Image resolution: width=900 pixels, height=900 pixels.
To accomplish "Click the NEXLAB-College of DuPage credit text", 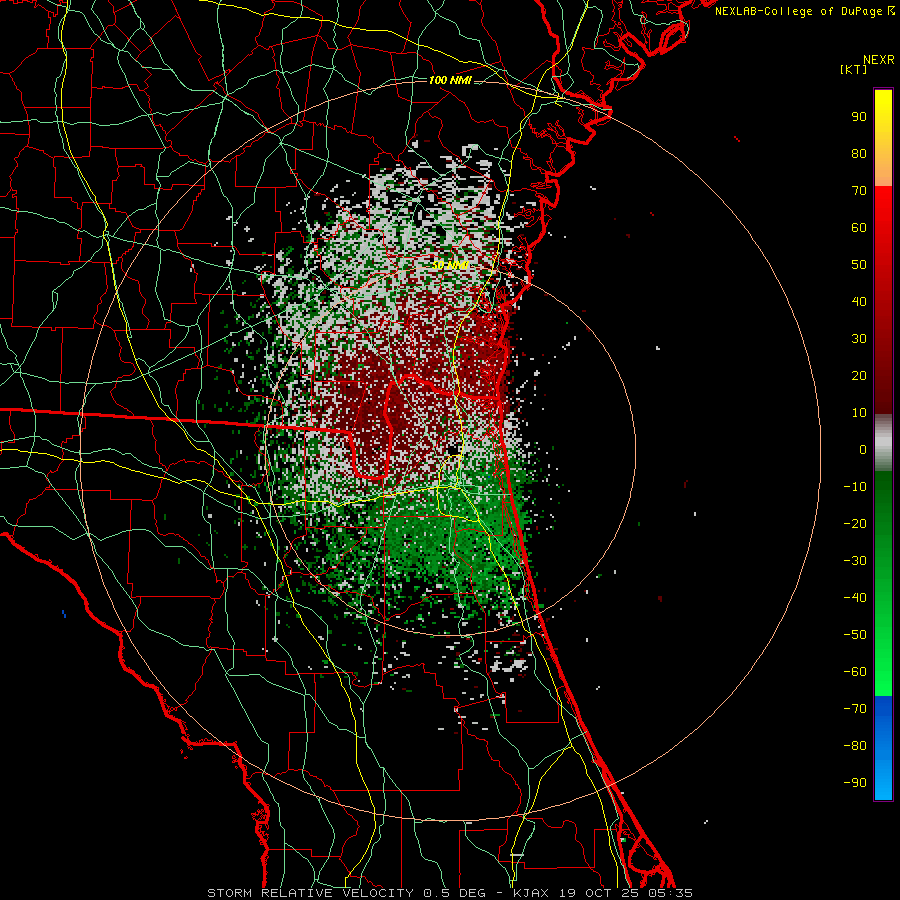I will tap(804, 11).
